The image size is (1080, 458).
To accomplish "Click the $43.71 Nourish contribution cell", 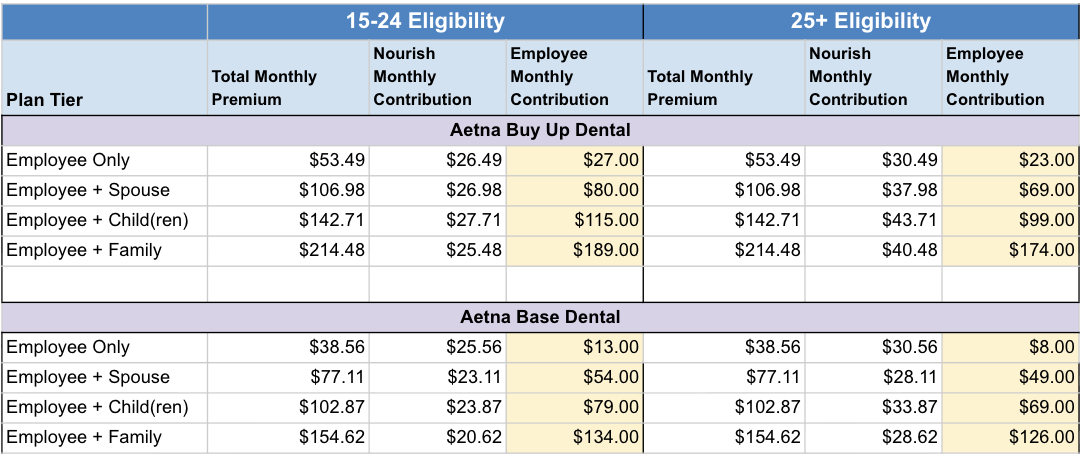I will pyautogui.click(x=873, y=220).
